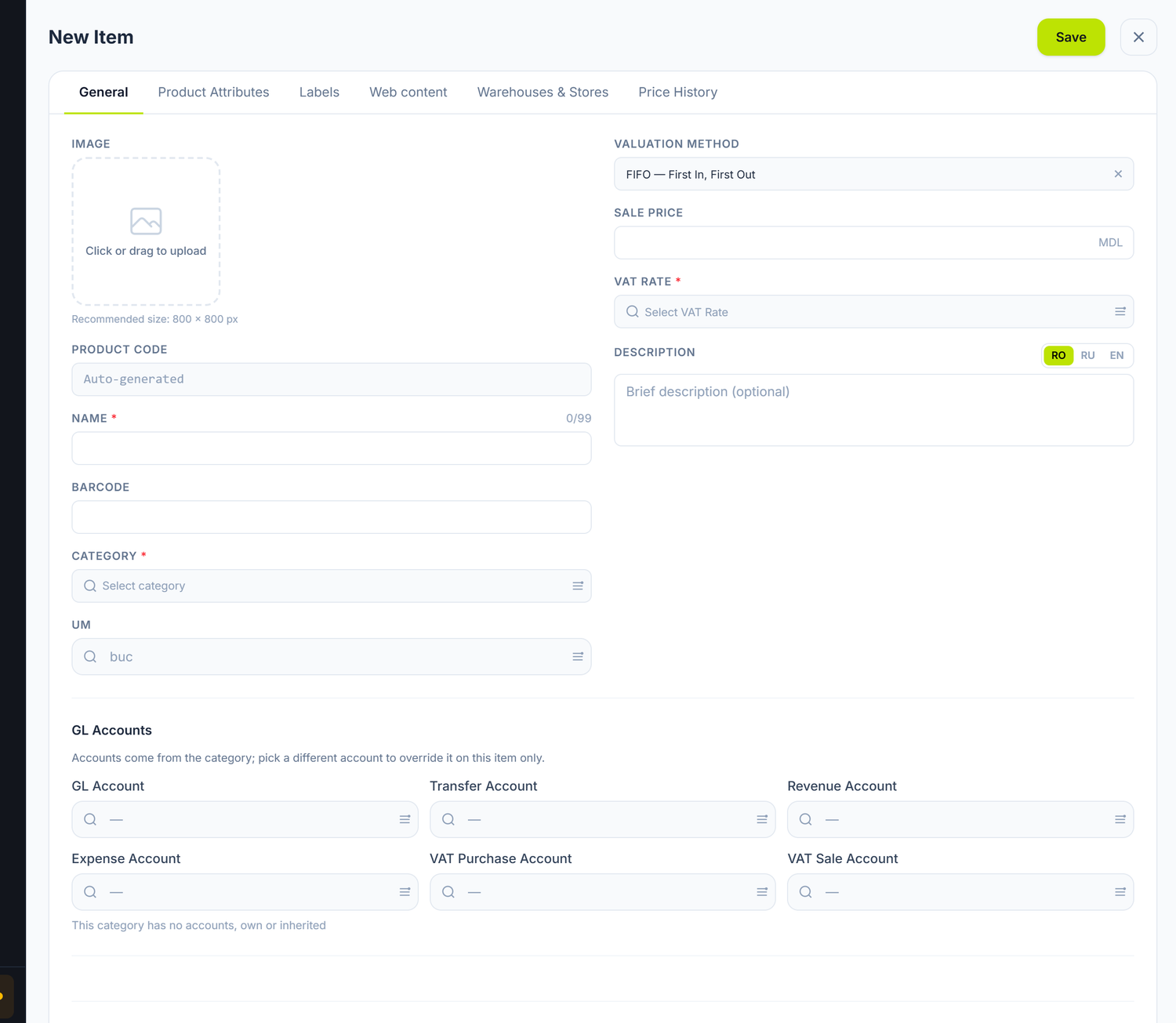Focus the Sale Price input field

(873, 243)
